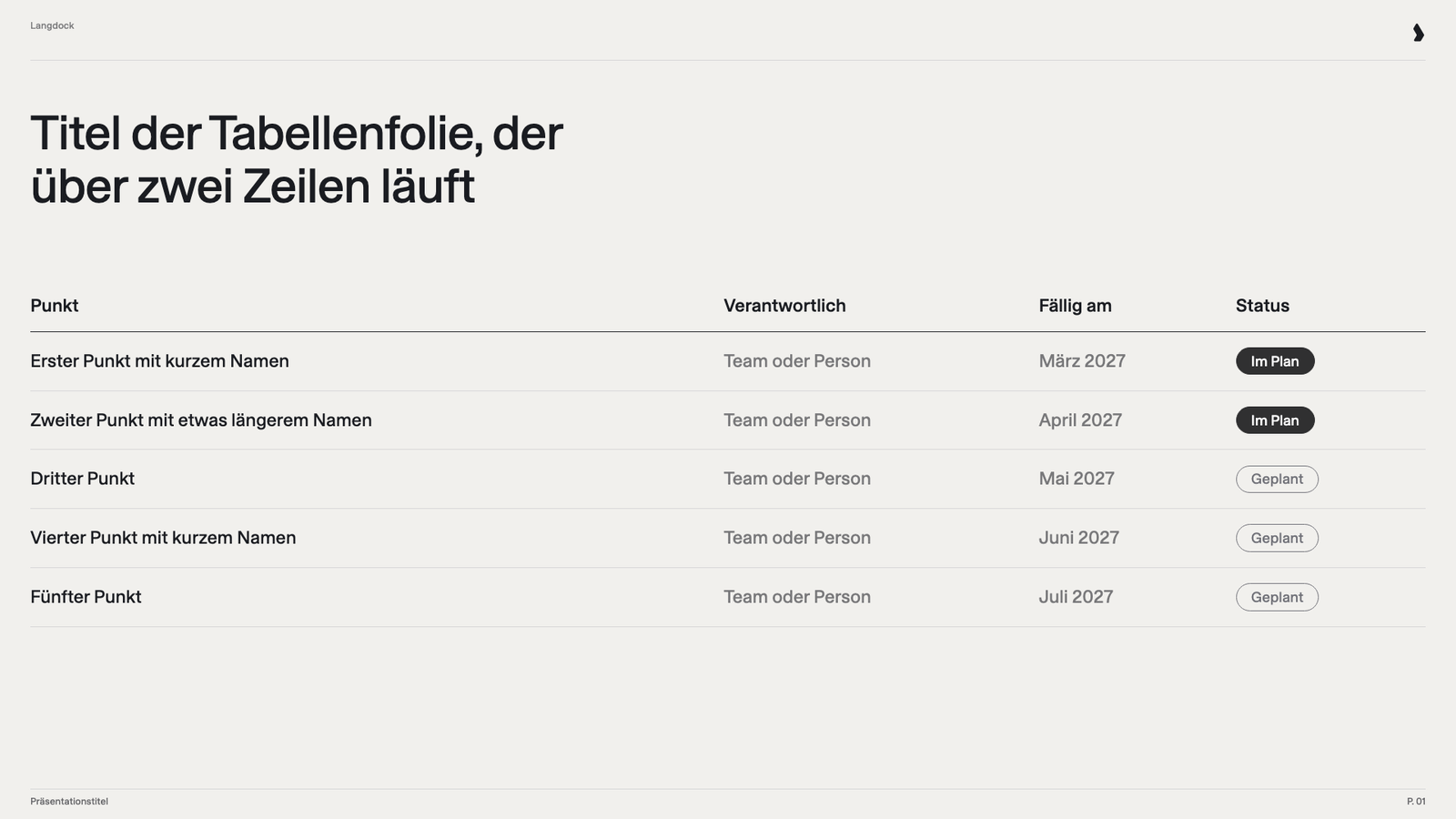Click 'Im Plan' badge in Erster Punkt row

point(1275,361)
